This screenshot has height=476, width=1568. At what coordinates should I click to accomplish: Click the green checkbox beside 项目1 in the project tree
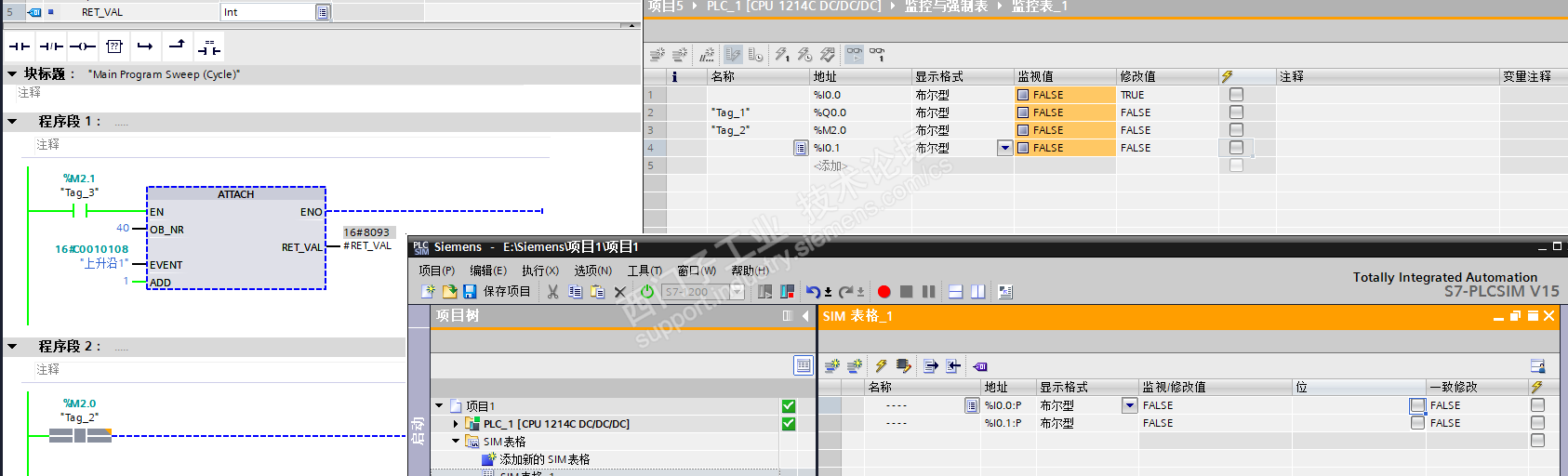pos(789,406)
